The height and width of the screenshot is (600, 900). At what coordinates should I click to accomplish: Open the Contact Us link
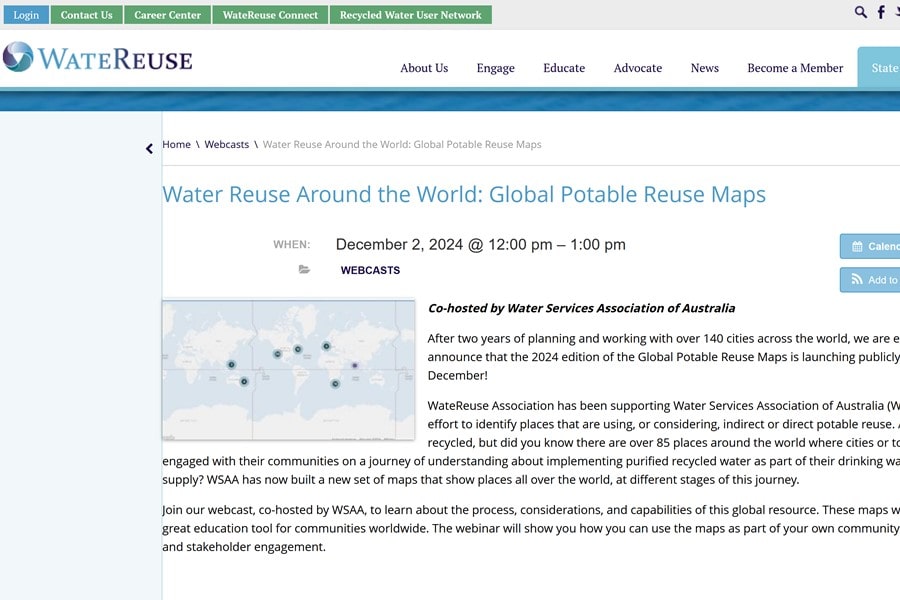tap(86, 15)
